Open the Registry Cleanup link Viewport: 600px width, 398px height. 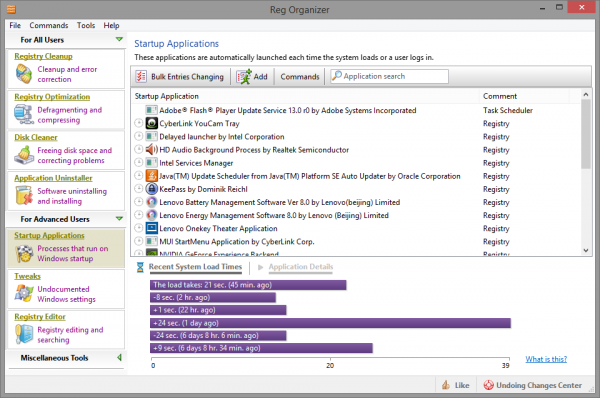(x=43, y=56)
